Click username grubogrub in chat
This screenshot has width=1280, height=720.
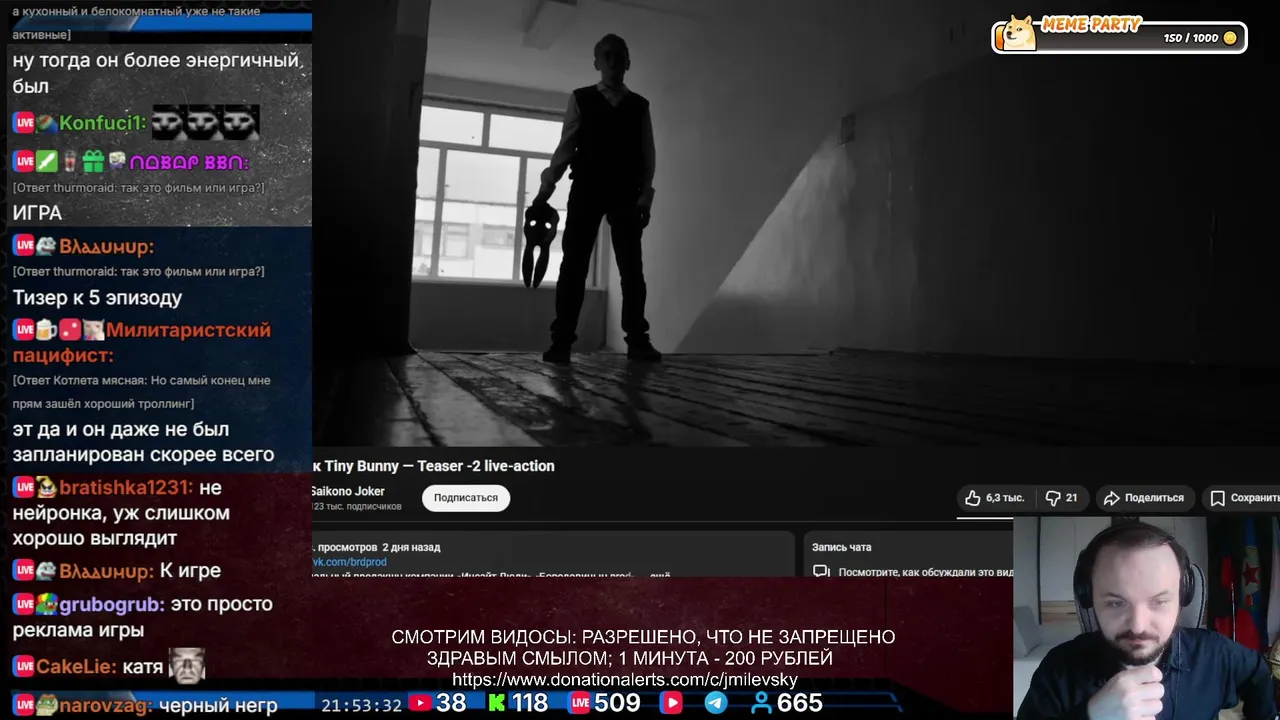(110, 604)
